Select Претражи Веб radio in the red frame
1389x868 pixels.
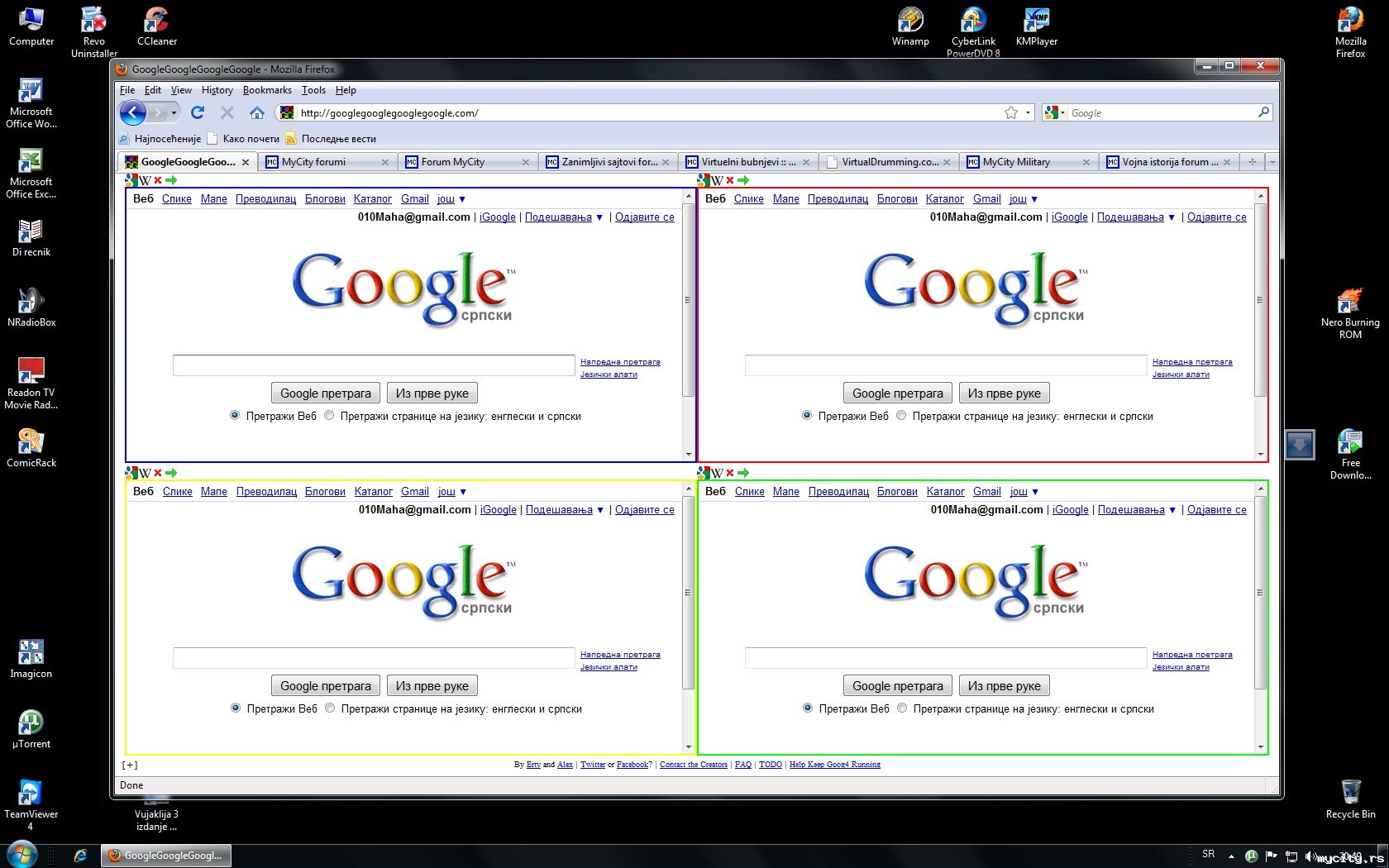point(807,416)
